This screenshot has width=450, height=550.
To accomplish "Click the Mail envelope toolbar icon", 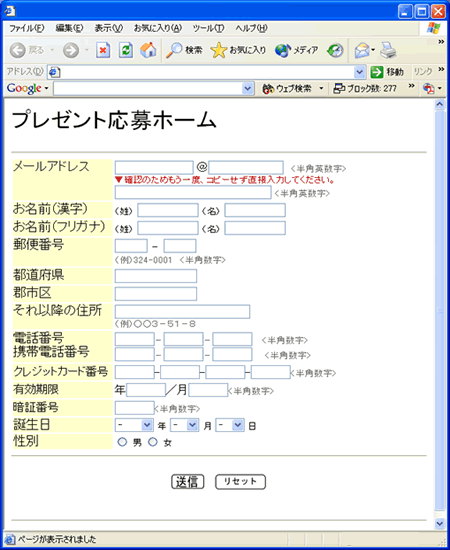I will click(x=362, y=50).
